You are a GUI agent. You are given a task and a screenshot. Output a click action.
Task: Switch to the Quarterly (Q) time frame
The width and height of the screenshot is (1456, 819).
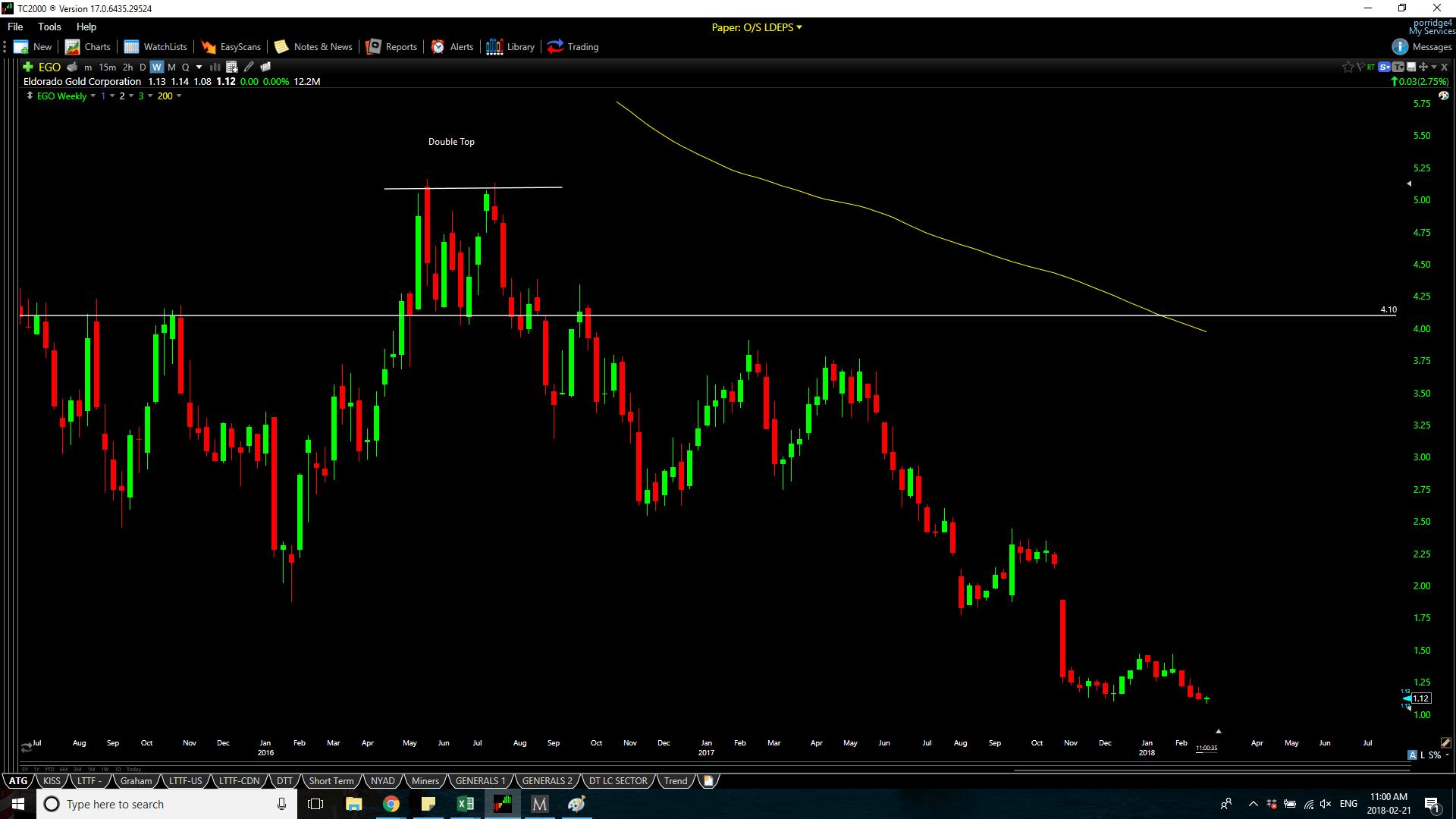(x=186, y=67)
